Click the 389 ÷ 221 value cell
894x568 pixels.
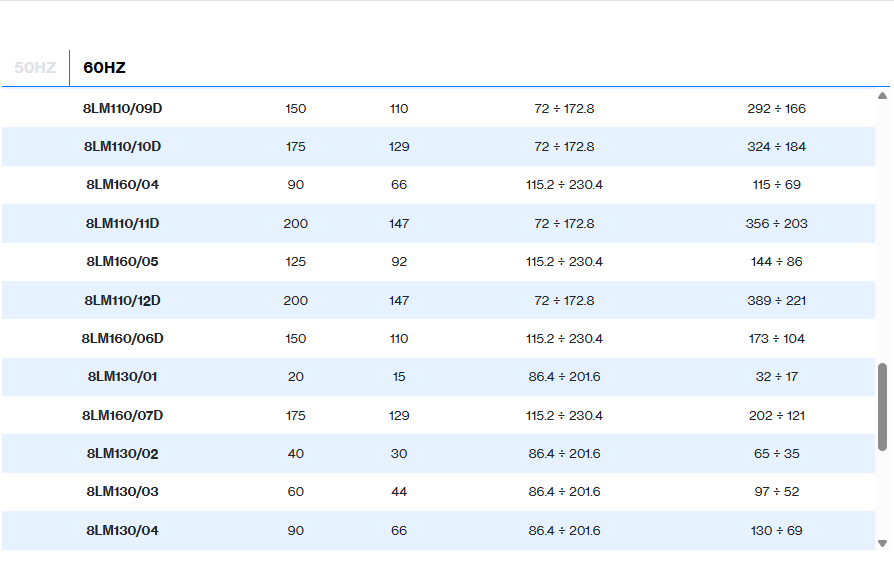776,301
